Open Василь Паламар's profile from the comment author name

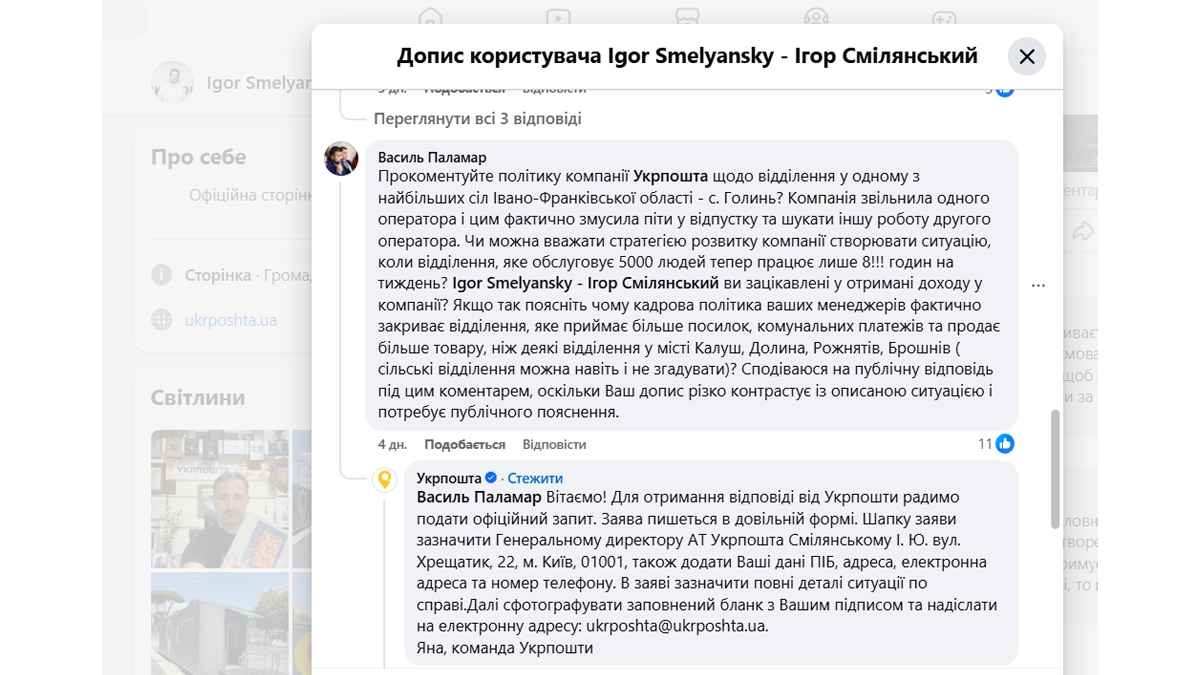(432, 157)
